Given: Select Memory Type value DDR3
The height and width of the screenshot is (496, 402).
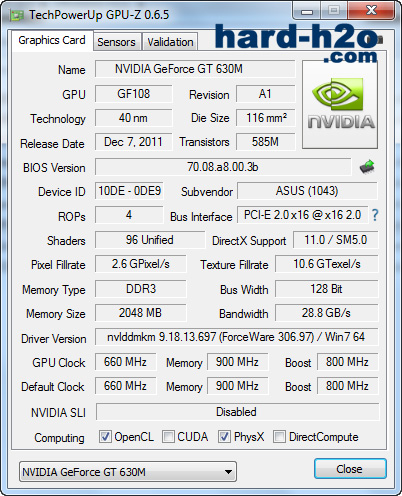Looking at the screenshot, I should tap(141, 289).
